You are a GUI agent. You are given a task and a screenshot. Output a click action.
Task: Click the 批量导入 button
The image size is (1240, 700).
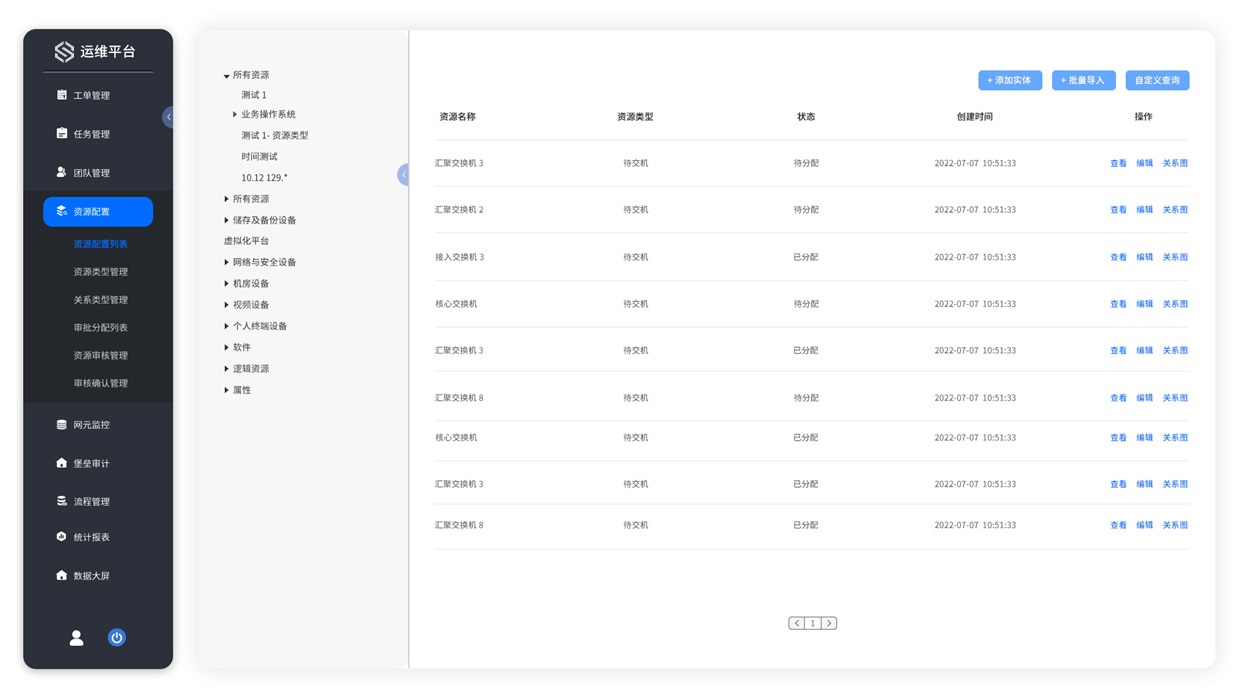[x=1083, y=80]
